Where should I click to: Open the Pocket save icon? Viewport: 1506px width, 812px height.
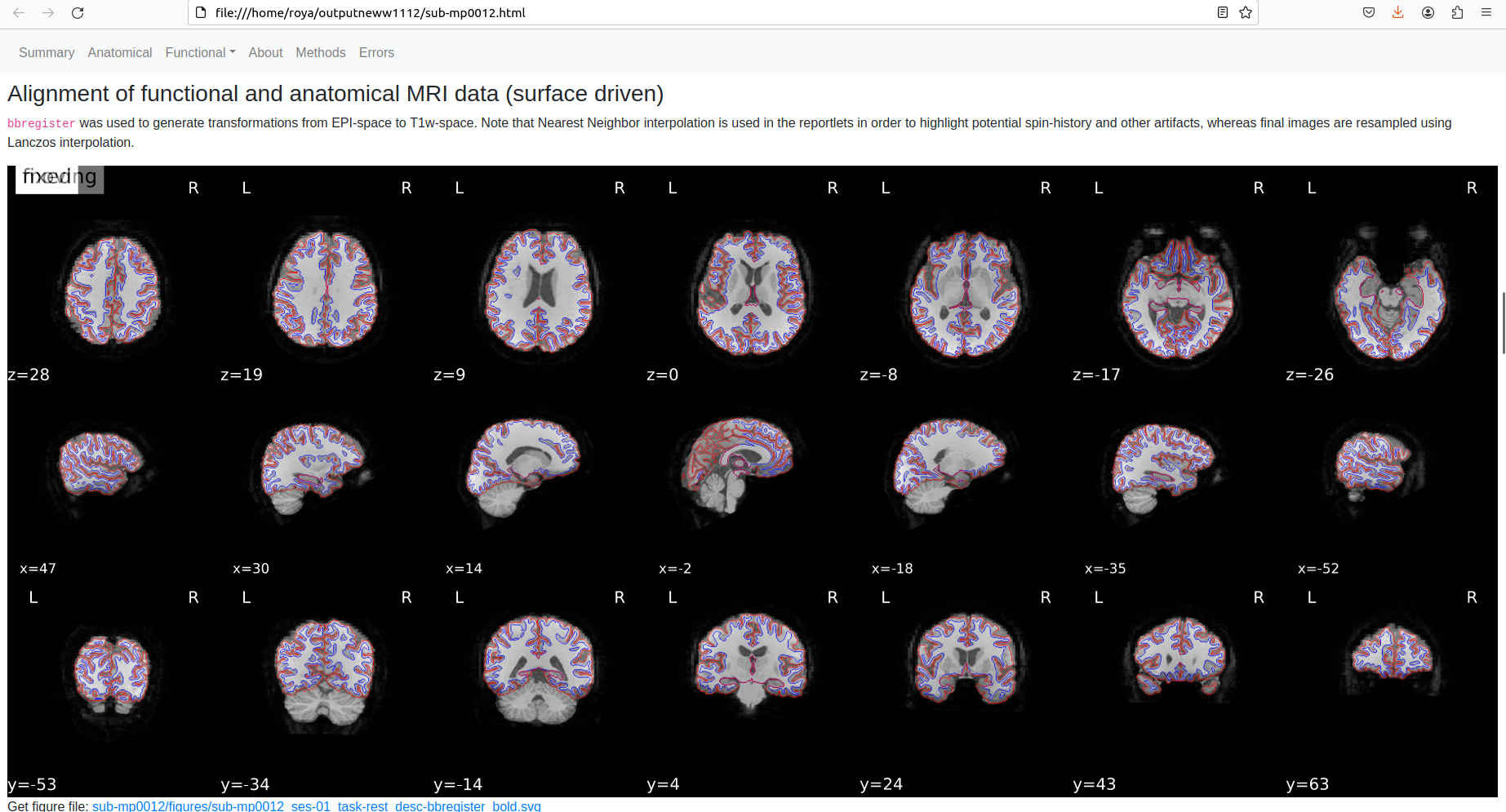(x=1369, y=12)
